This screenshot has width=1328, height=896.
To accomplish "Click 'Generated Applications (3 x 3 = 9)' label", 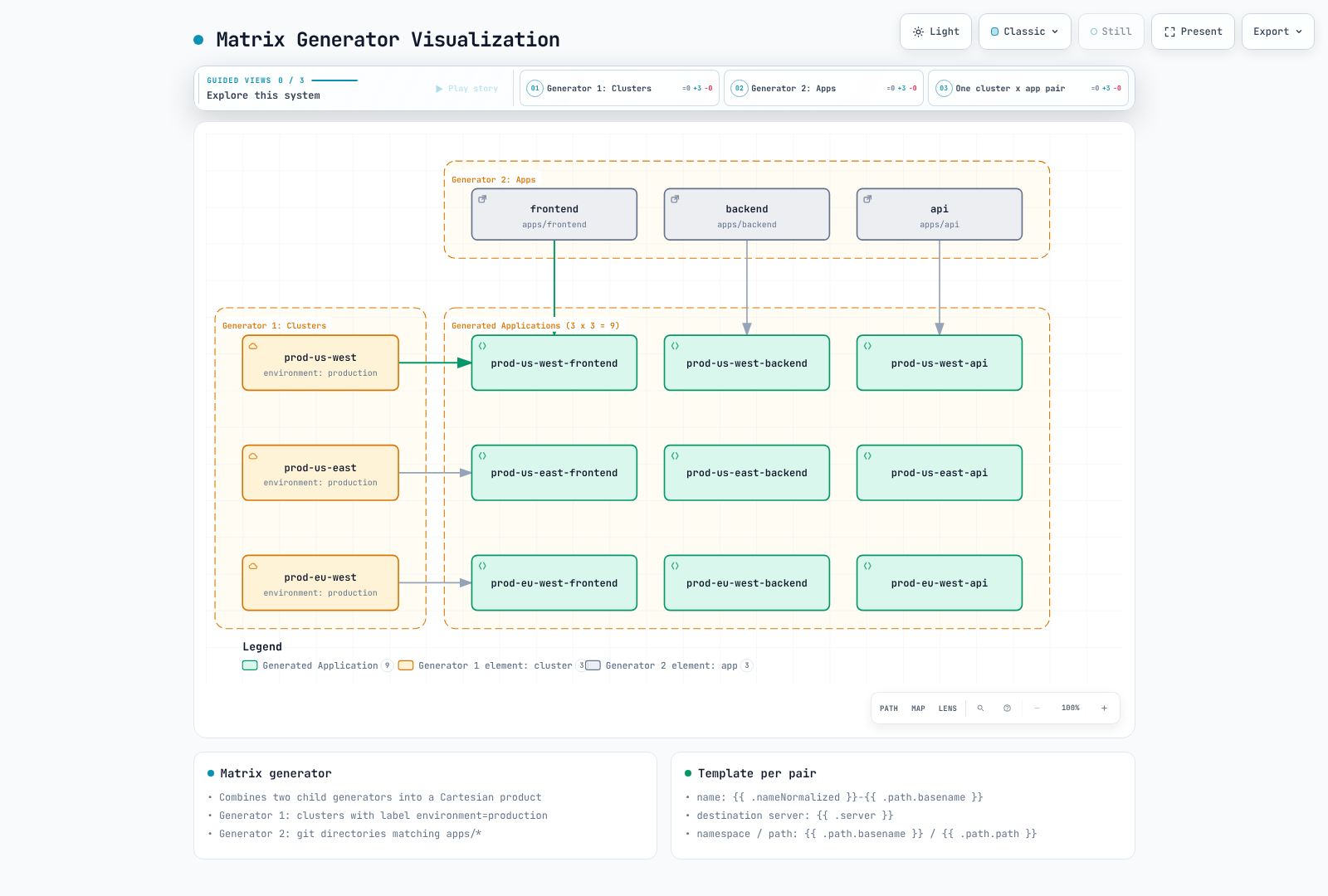I will pos(535,326).
